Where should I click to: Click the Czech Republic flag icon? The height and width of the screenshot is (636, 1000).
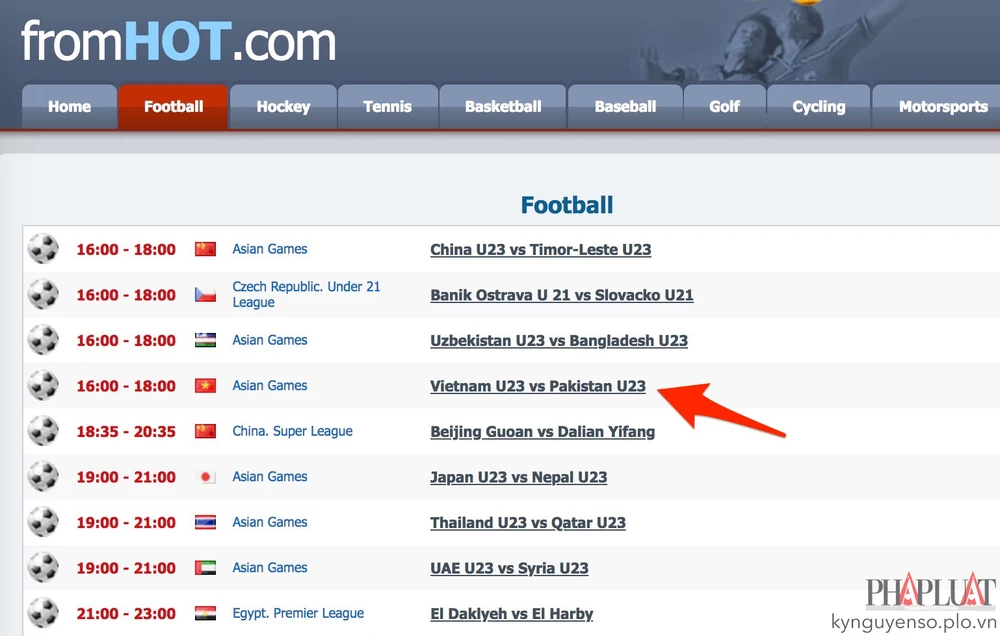(205, 295)
